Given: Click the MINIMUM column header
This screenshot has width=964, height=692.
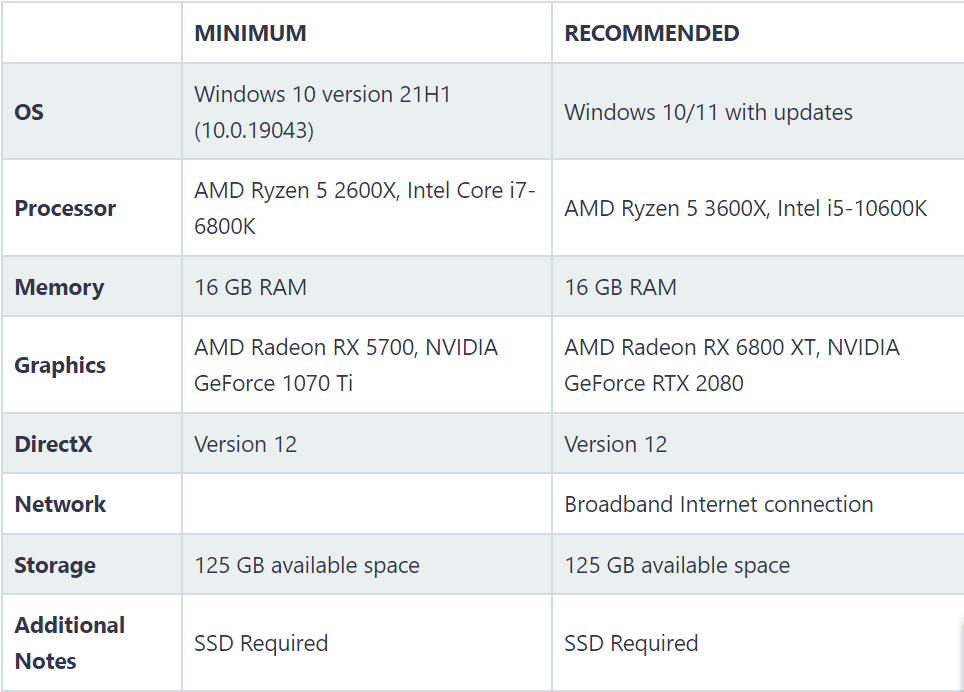Looking at the screenshot, I should (250, 33).
